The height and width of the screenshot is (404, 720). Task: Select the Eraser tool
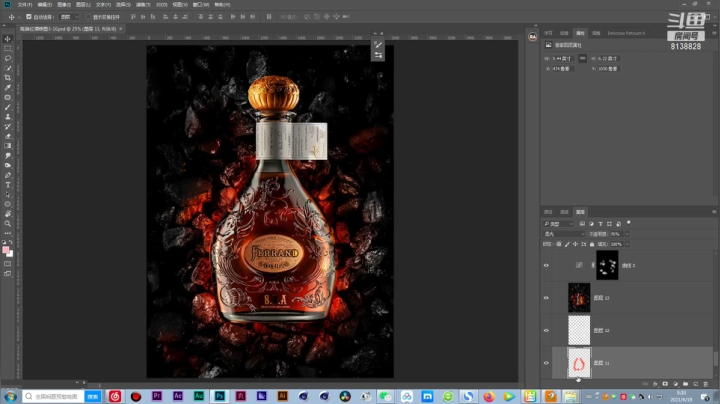tap(8, 136)
